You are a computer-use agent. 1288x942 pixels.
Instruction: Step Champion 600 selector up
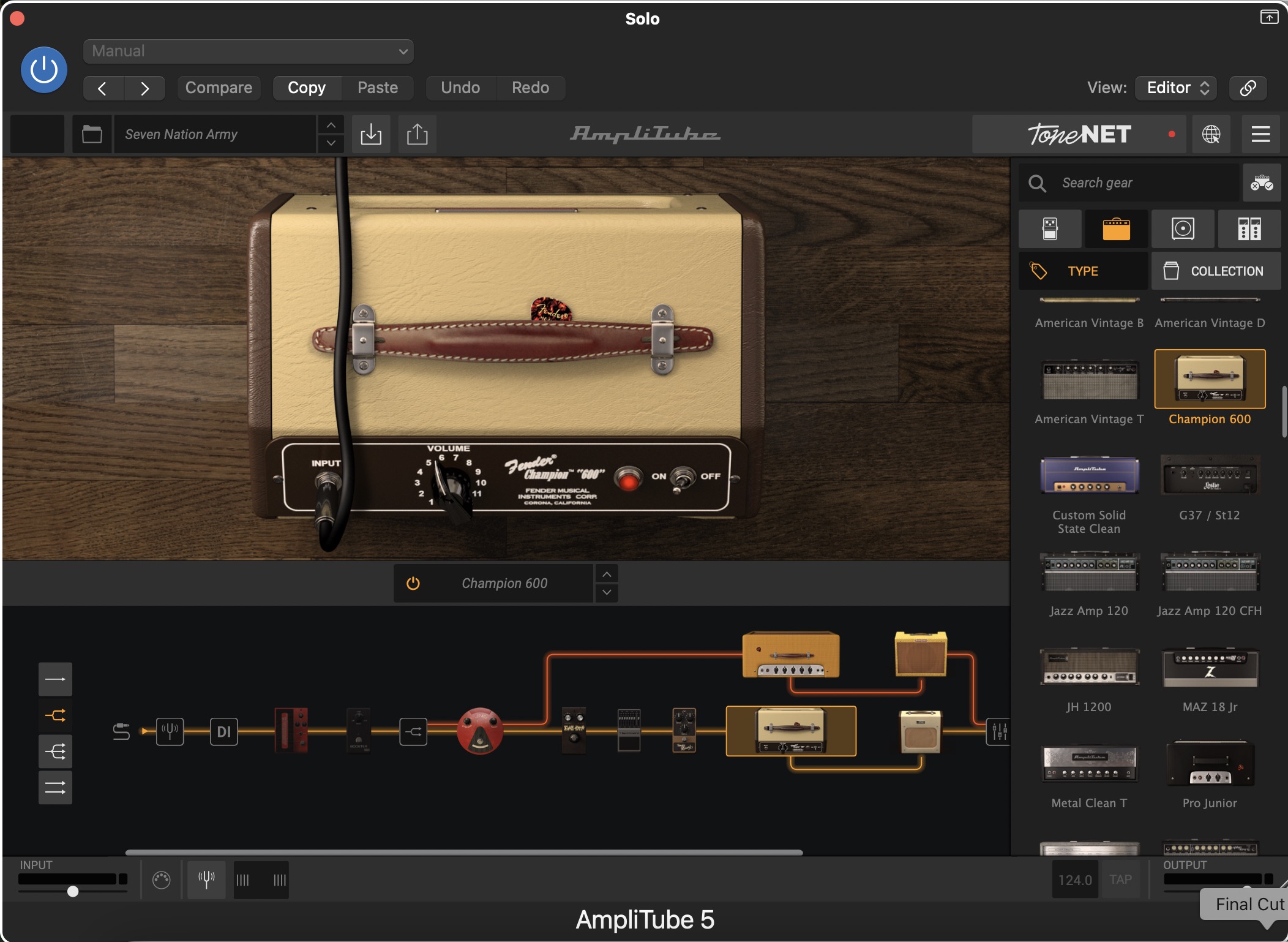pyautogui.click(x=606, y=574)
